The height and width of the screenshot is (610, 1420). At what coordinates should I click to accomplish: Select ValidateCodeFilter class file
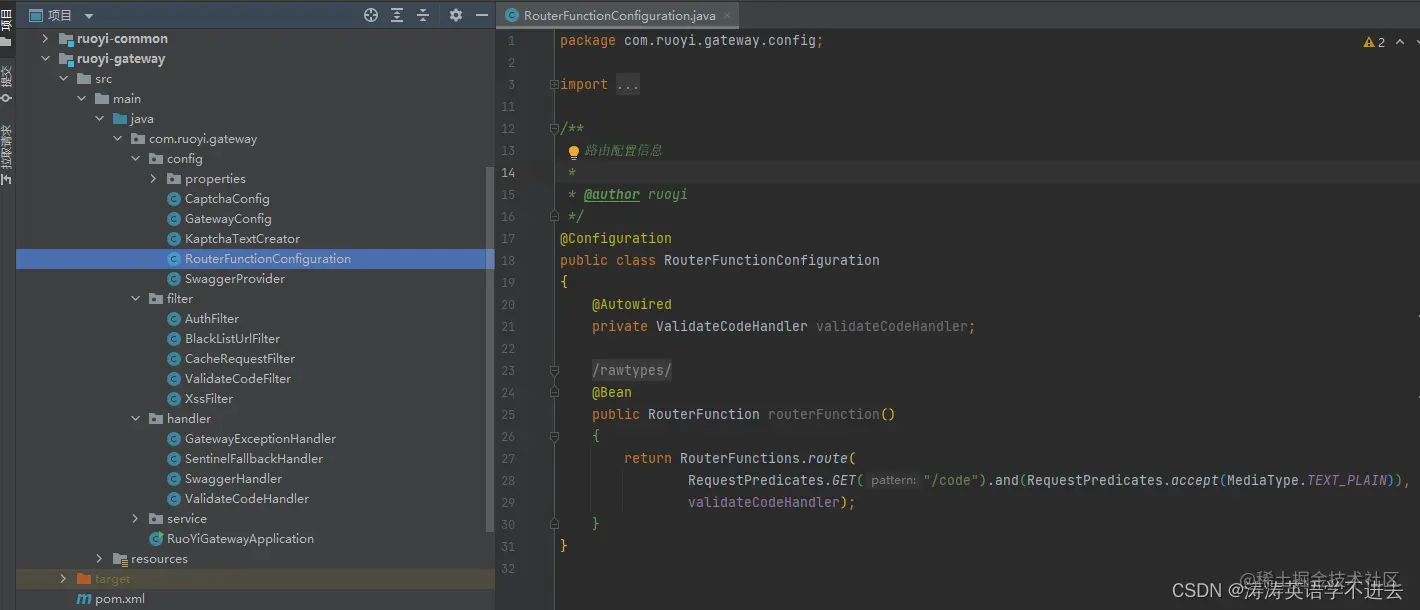[x=238, y=379]
